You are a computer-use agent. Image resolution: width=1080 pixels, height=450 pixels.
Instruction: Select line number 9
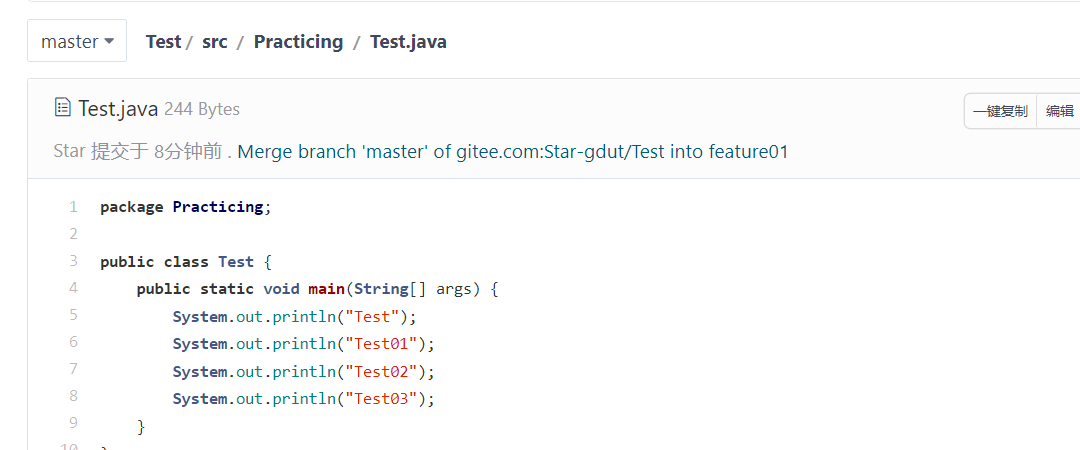click(73, 423)
